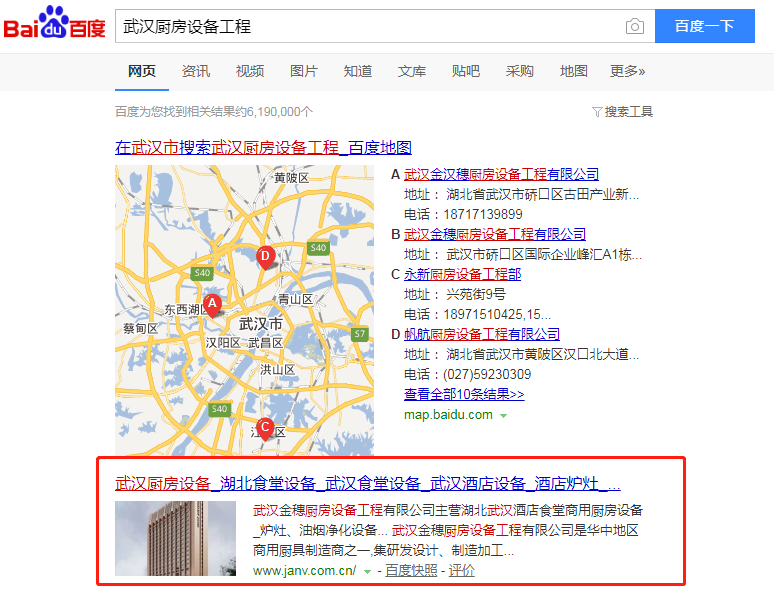
Task: Select the 网页 tab
Action: [x=142, y=72]
